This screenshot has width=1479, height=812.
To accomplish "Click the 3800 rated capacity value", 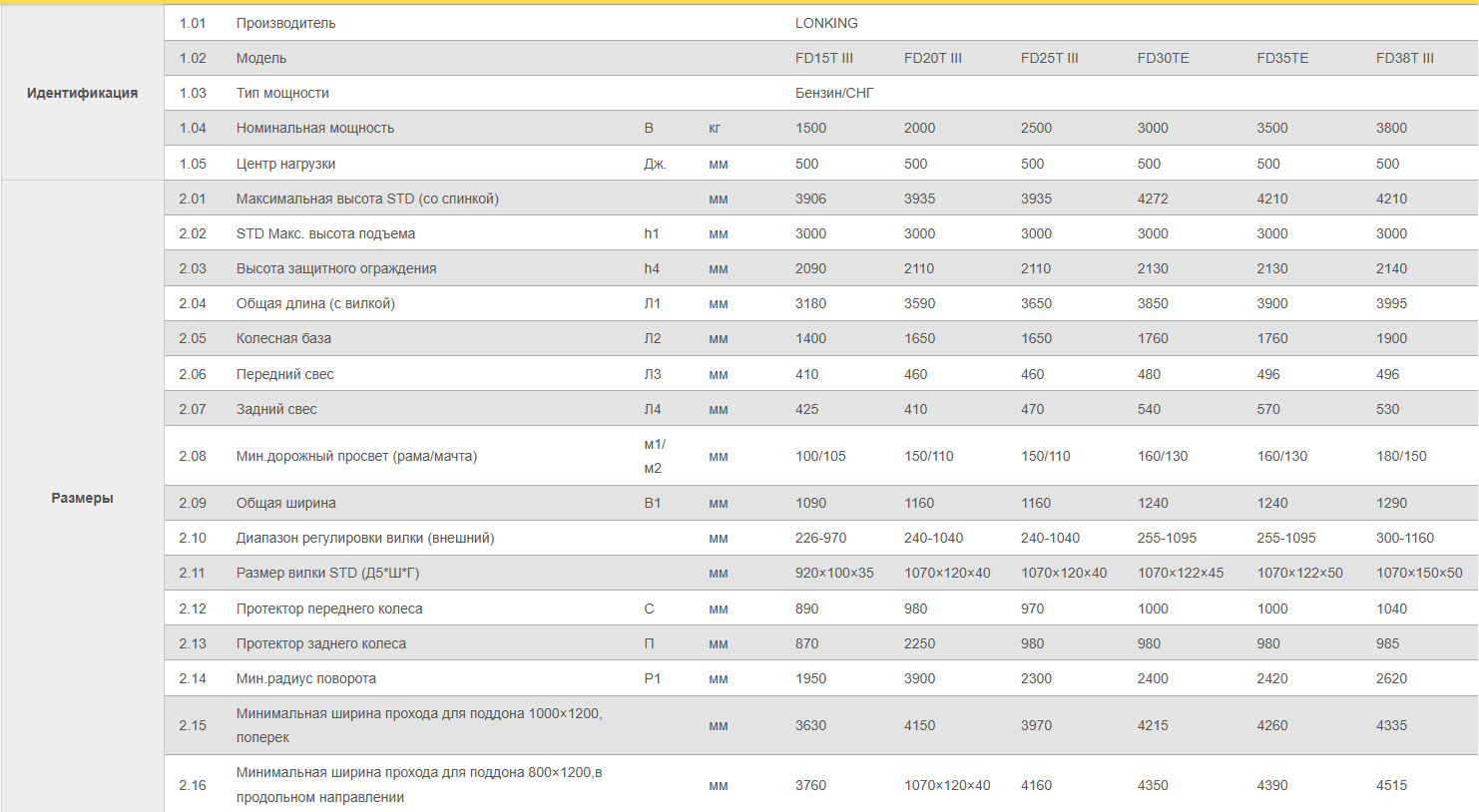I will (x=1391, y=128).
